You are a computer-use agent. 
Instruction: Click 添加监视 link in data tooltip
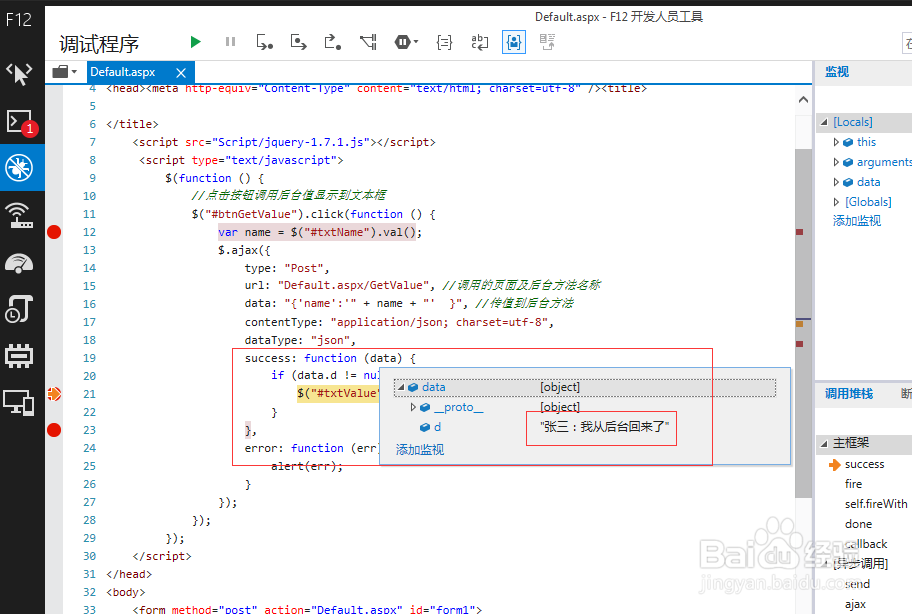click(x=420, y=449)
